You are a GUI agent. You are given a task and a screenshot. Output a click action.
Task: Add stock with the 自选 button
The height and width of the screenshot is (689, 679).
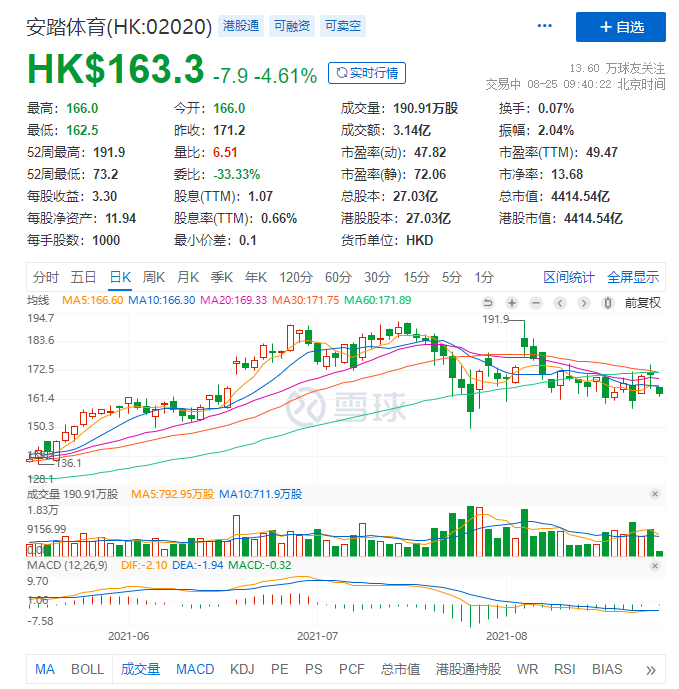(x=621, y=27)
